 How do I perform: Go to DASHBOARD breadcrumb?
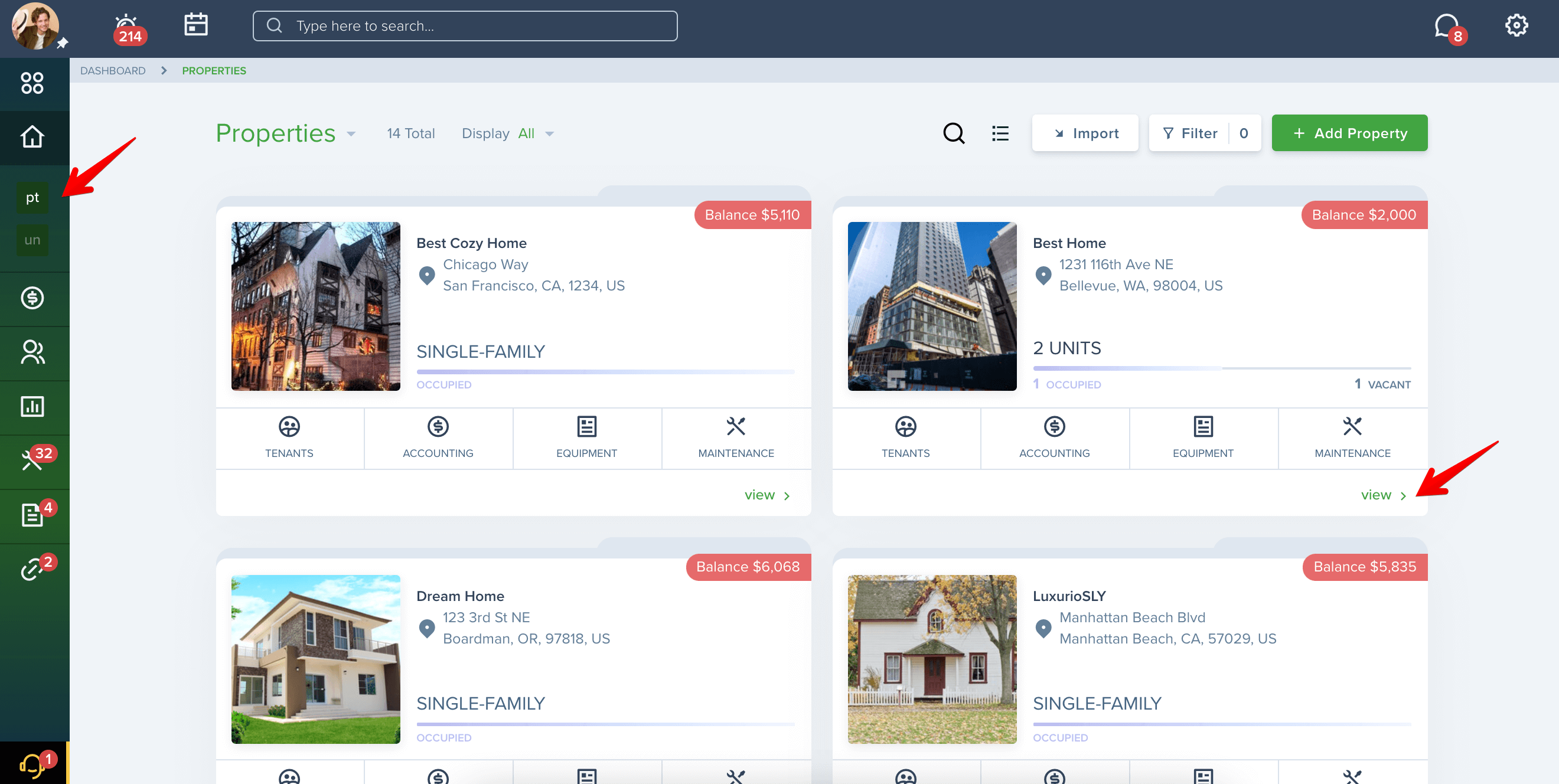(x=113, y=71)
